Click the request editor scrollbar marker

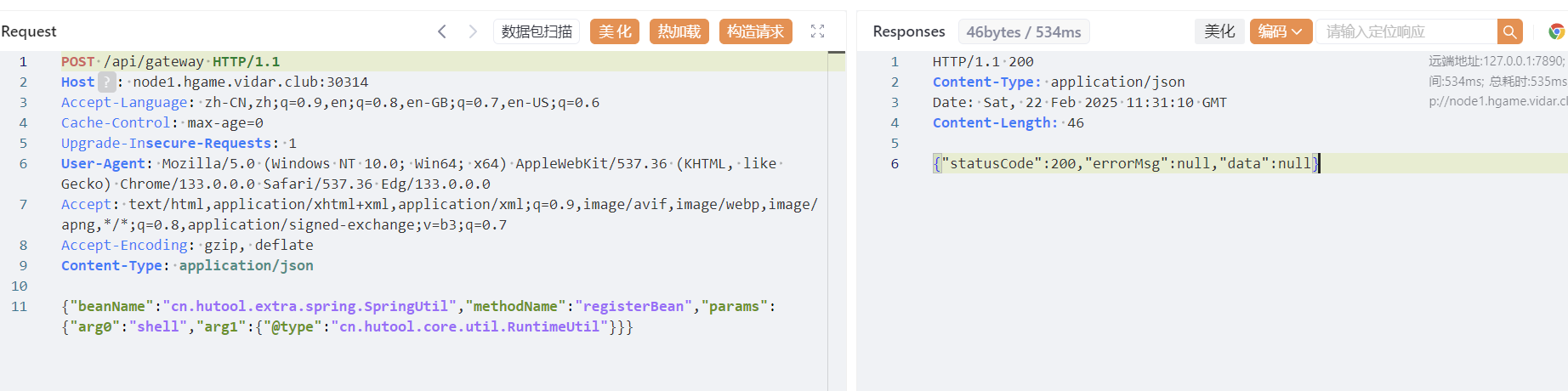pos(836,53)
